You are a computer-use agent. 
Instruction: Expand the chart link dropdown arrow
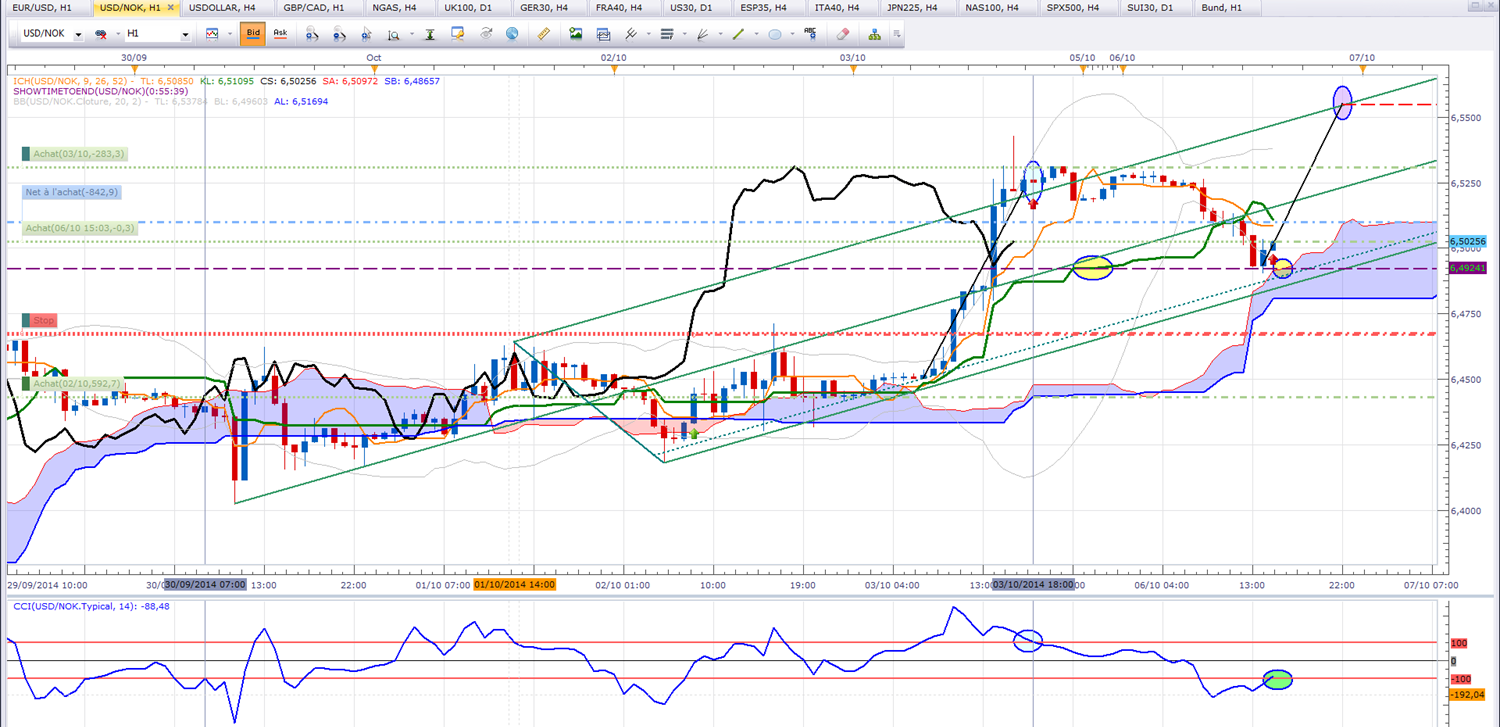[116, 34]
